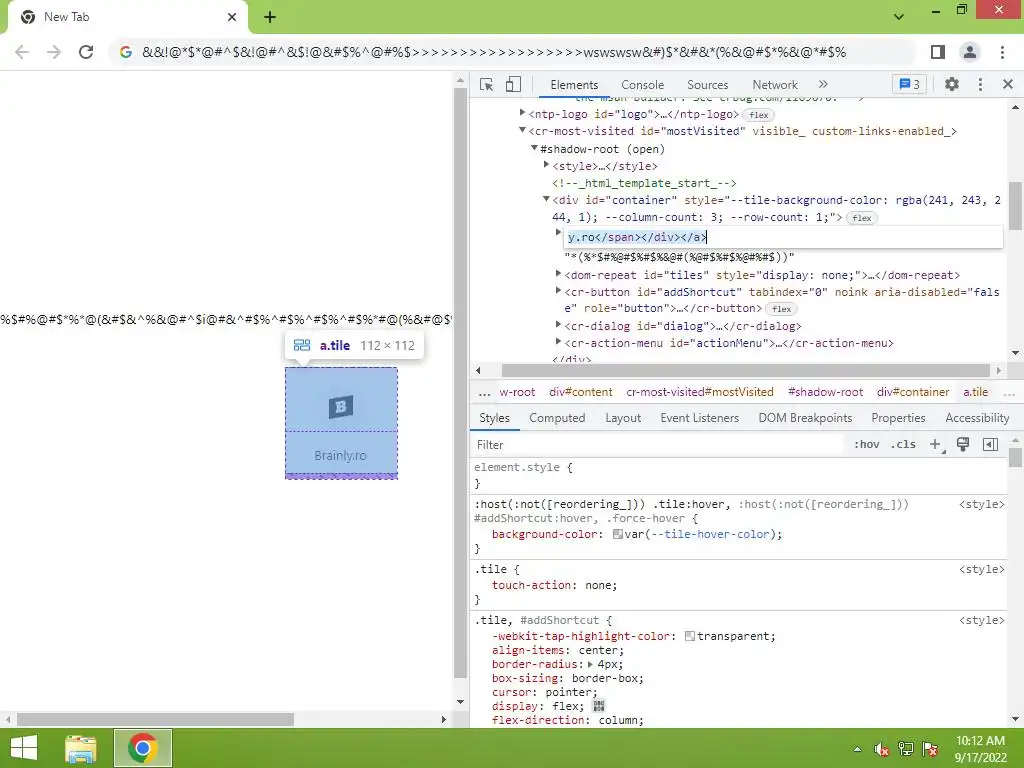Image resolution: width=1024 pixels, height=768 pixels.
Task: Toggle the device toolbar icon
Action: click(513, 84)
